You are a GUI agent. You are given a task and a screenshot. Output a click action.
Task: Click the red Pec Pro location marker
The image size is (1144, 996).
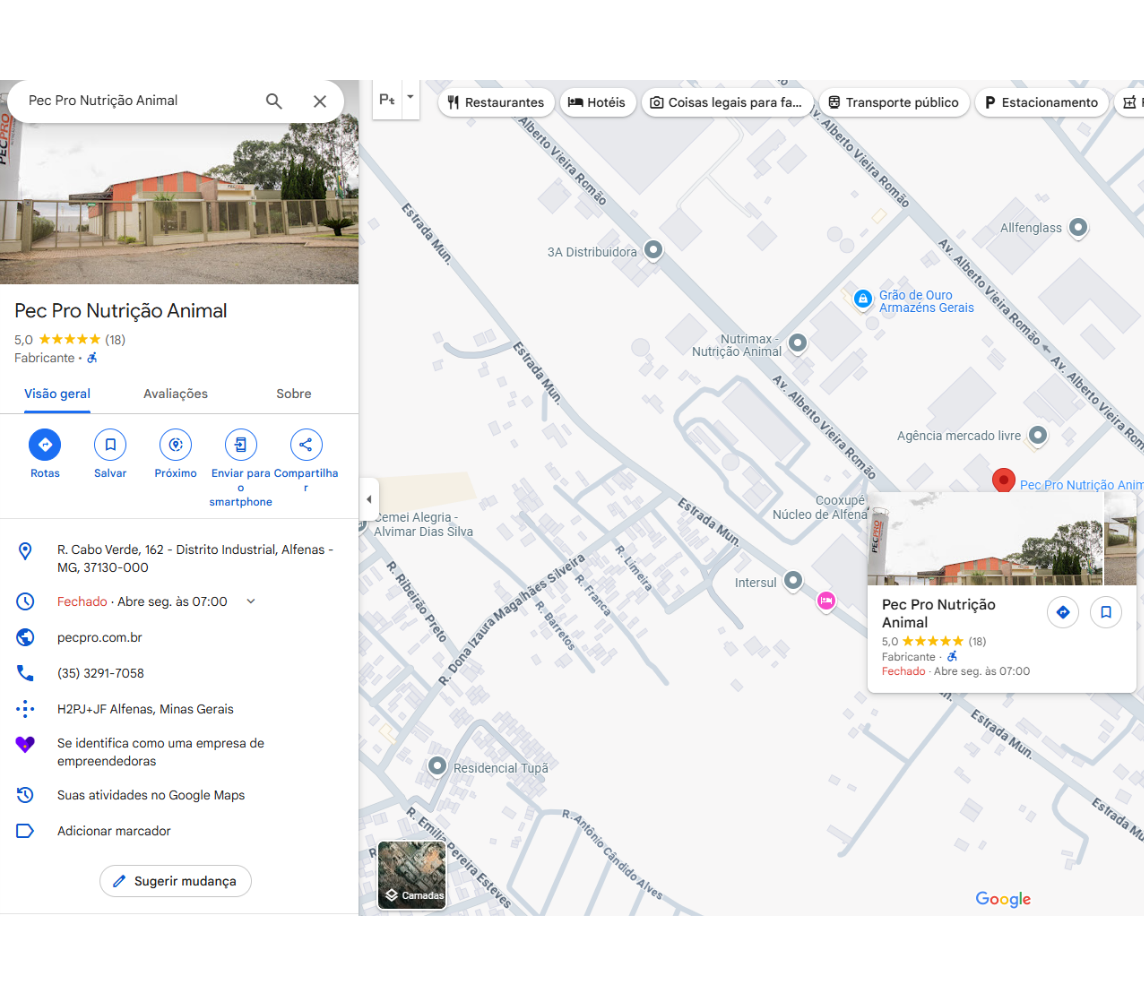pos(1004,480)
